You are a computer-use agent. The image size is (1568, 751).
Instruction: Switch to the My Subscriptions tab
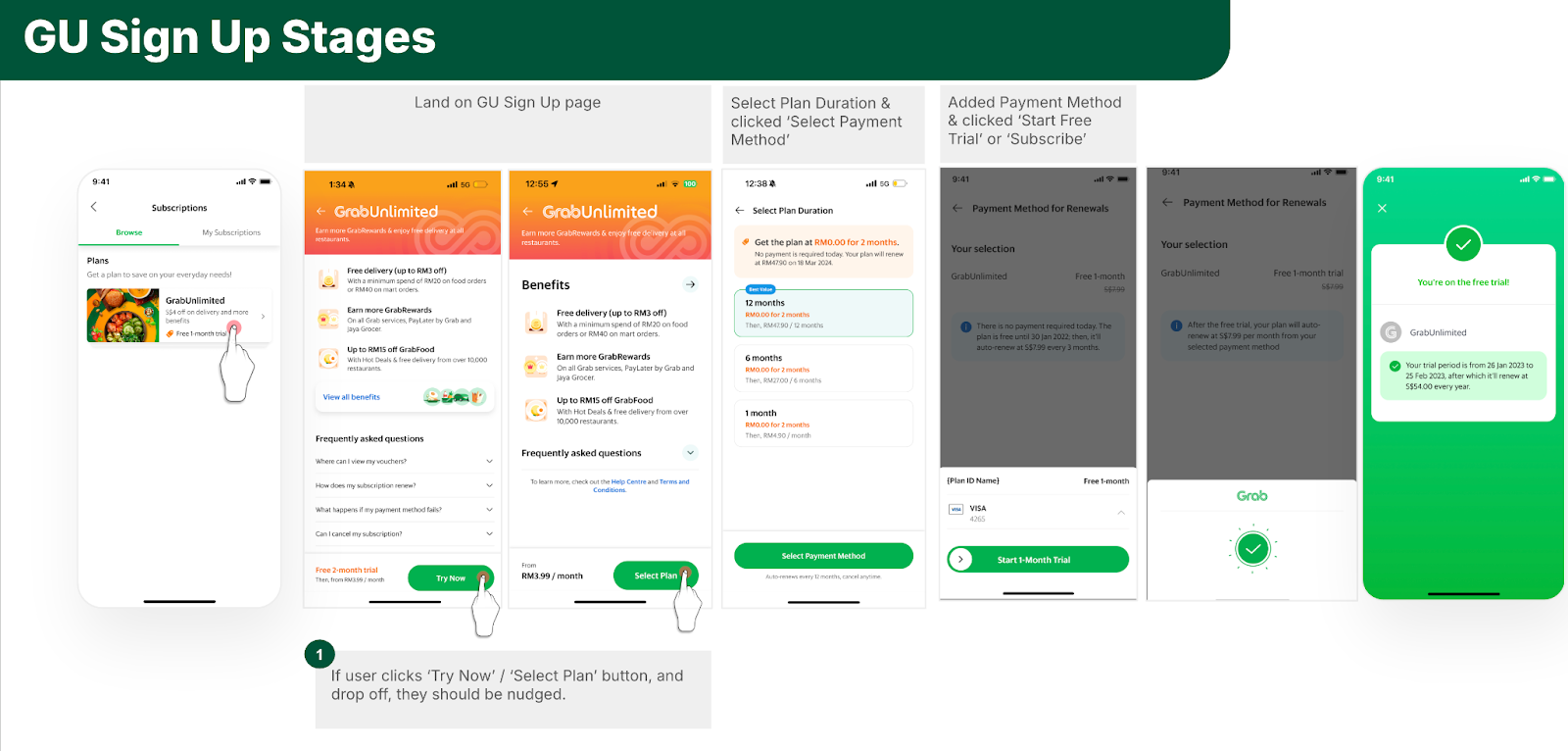pyautogui.click(x=231, y=232)
